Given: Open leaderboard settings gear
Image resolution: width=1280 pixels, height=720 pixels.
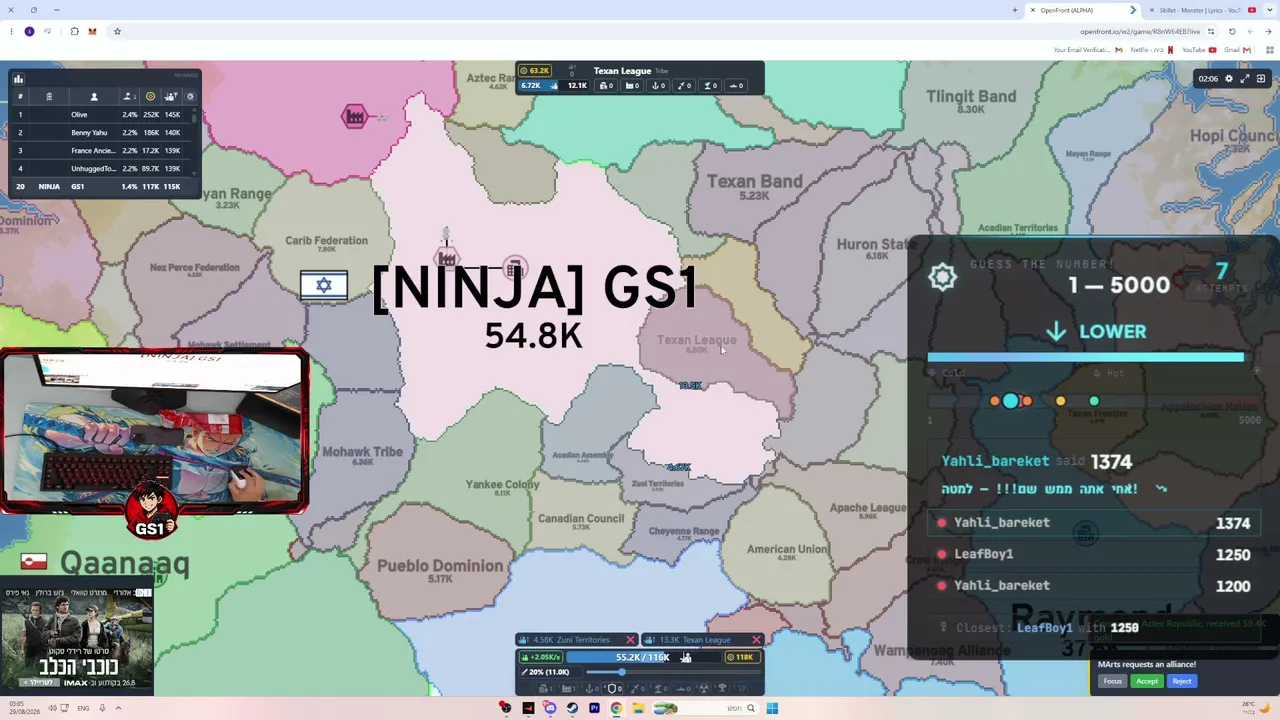Looking at the screenshot, I should tap(190, 97).
